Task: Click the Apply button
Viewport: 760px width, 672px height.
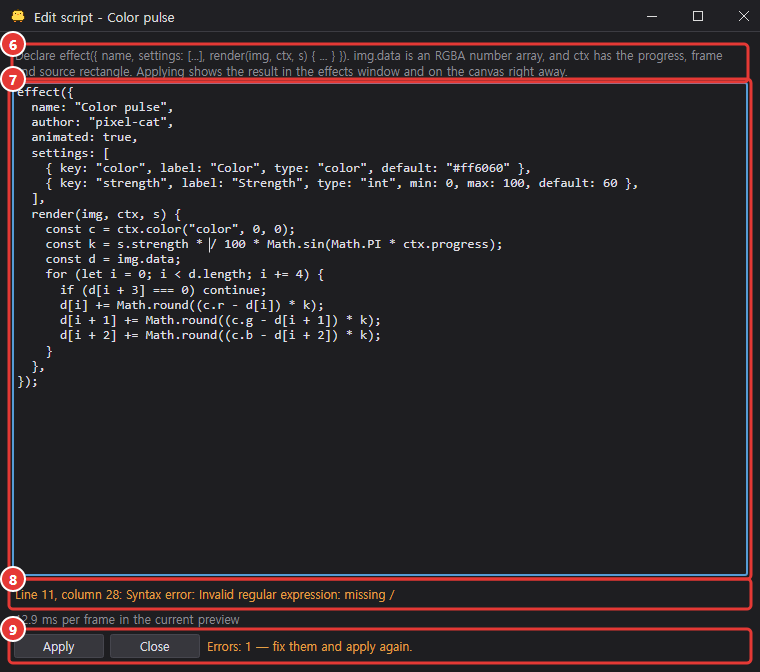Action: 59,646
